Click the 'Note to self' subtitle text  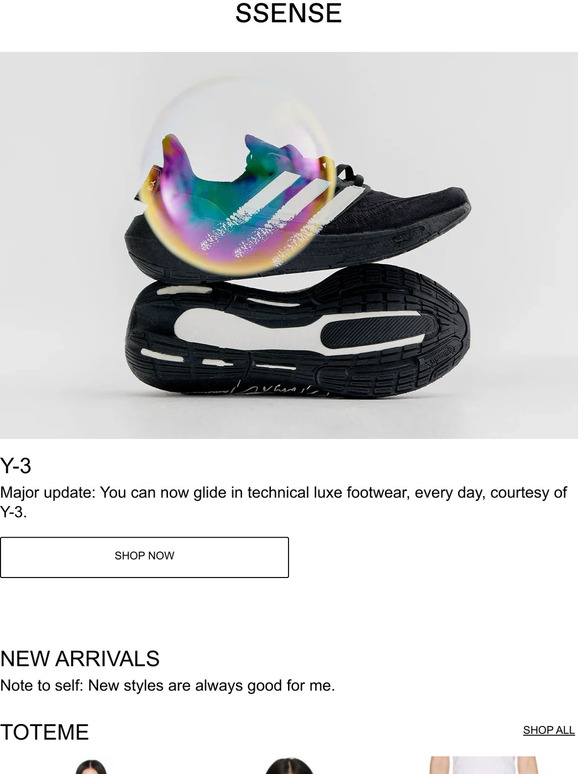tap(167, 685)
